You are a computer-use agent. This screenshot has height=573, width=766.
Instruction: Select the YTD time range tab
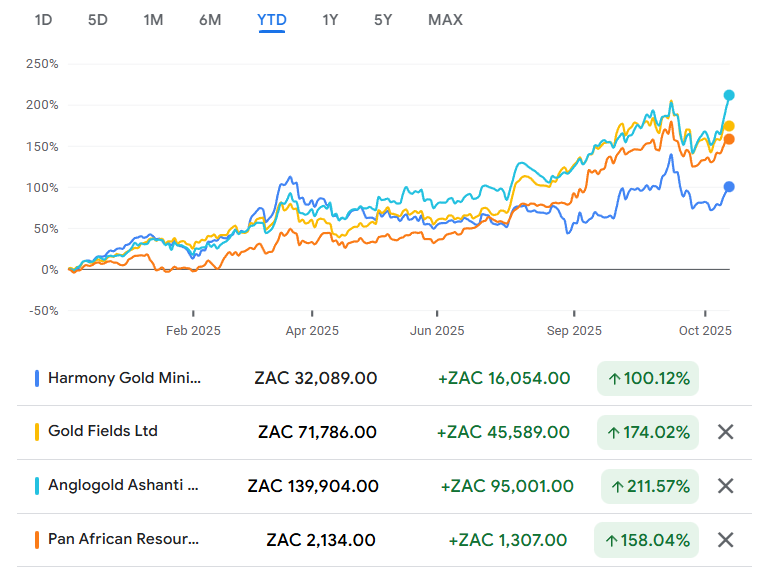tap(272, 19)
